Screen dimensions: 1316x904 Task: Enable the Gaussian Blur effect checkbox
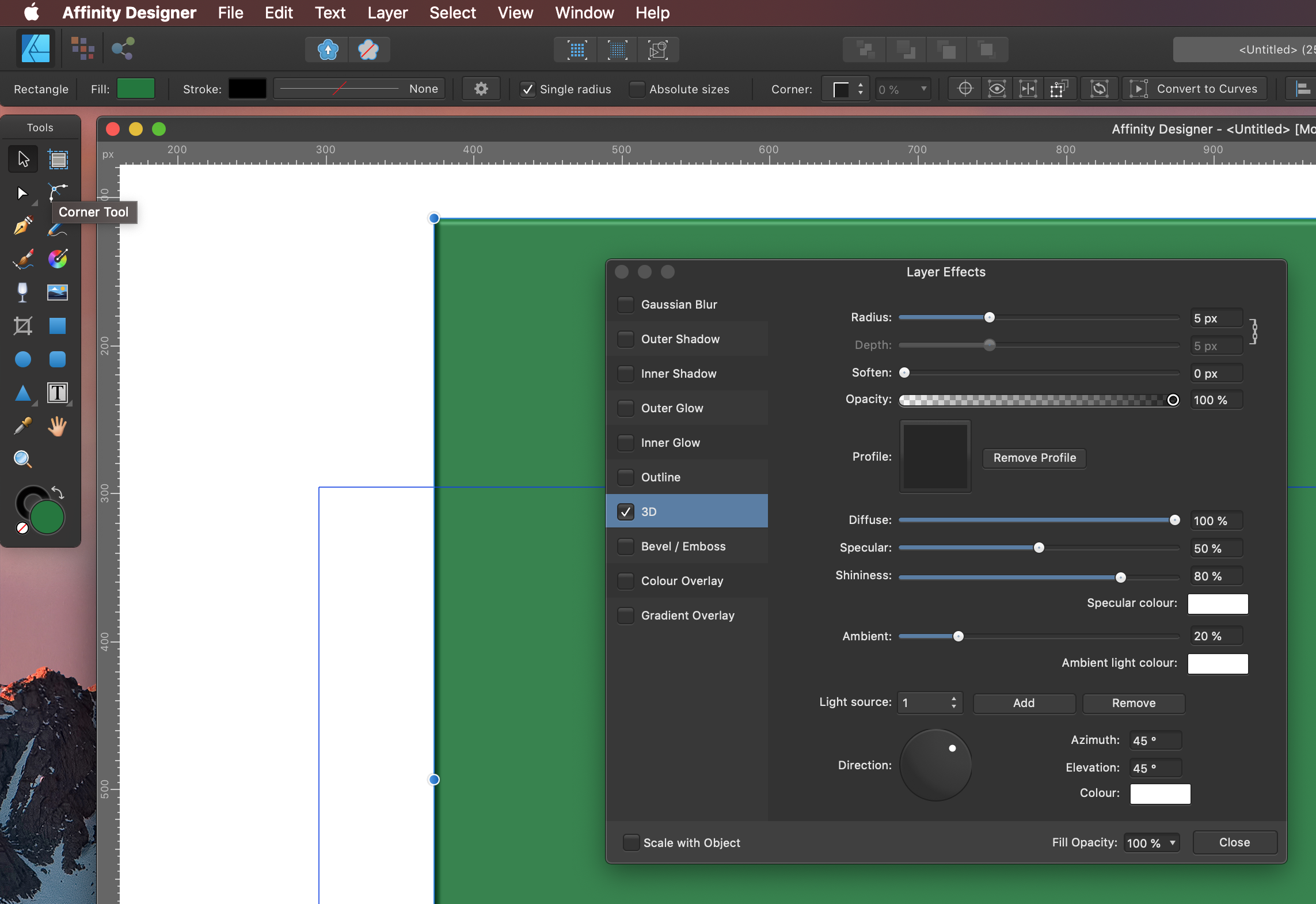(x=626, y=304)
